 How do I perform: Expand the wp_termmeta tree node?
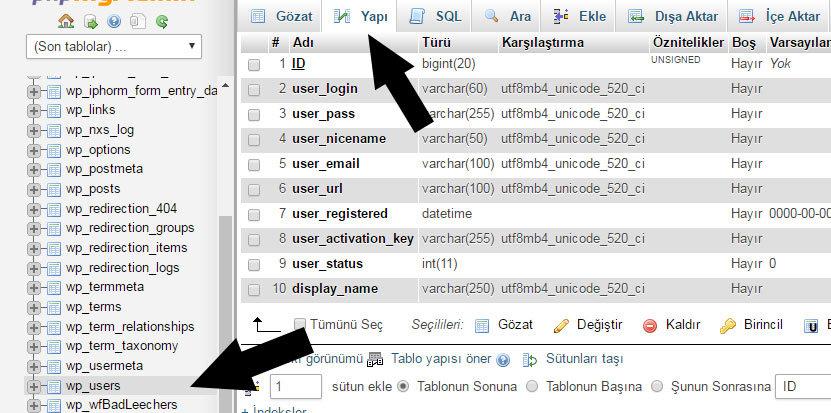[34, 287]
